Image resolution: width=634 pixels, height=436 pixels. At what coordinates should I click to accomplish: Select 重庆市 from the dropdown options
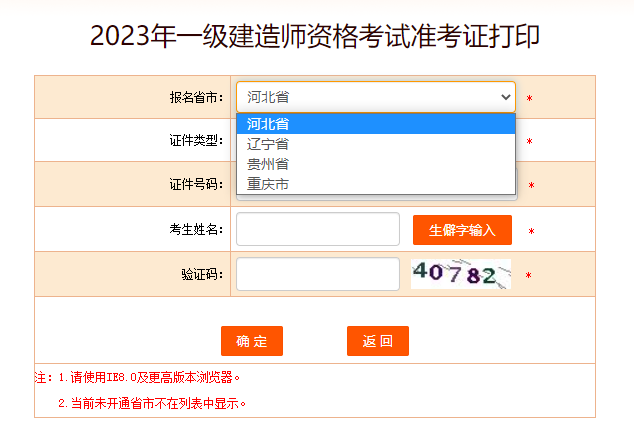(375, 184)
